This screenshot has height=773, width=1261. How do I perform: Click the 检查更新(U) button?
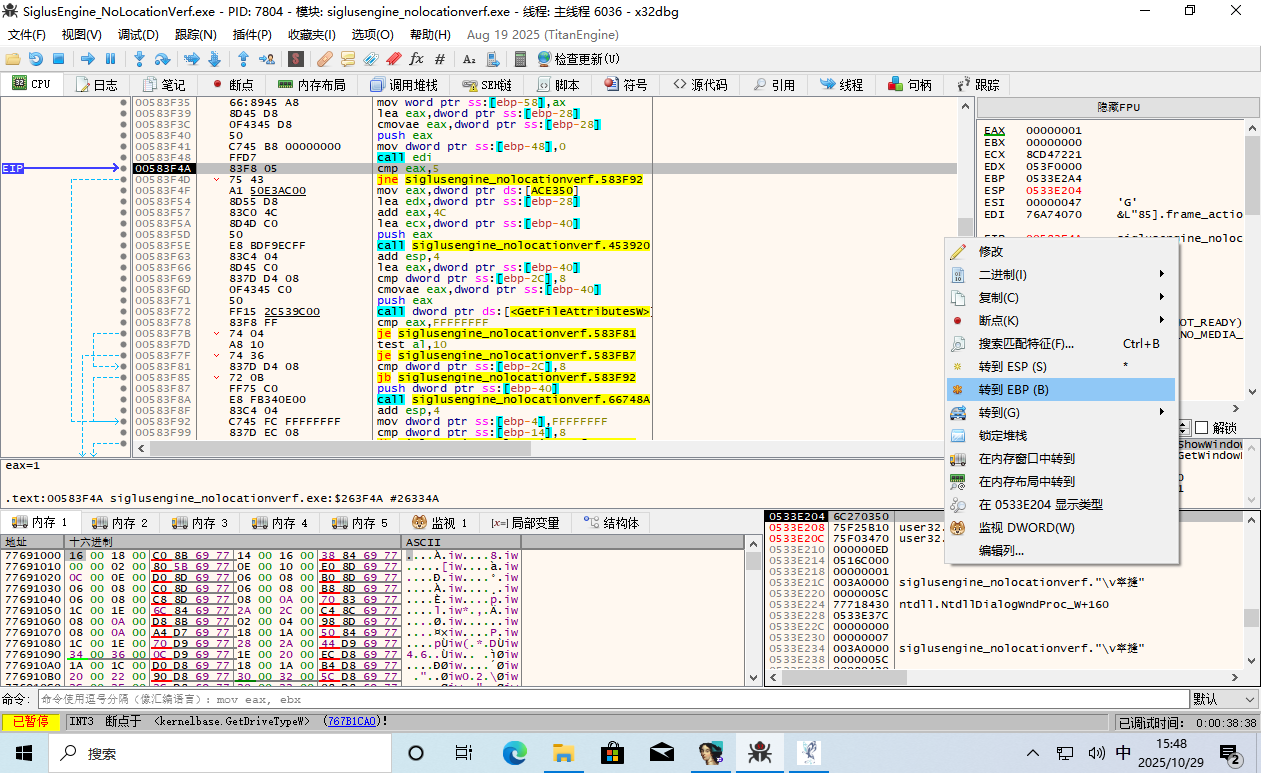click(x=578, y=59)
